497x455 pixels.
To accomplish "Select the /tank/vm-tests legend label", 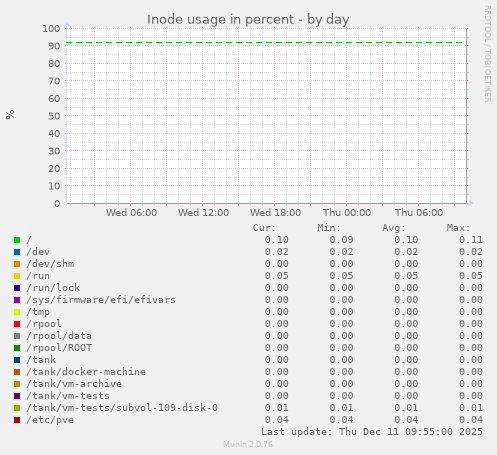I will (x=68, y=396).
